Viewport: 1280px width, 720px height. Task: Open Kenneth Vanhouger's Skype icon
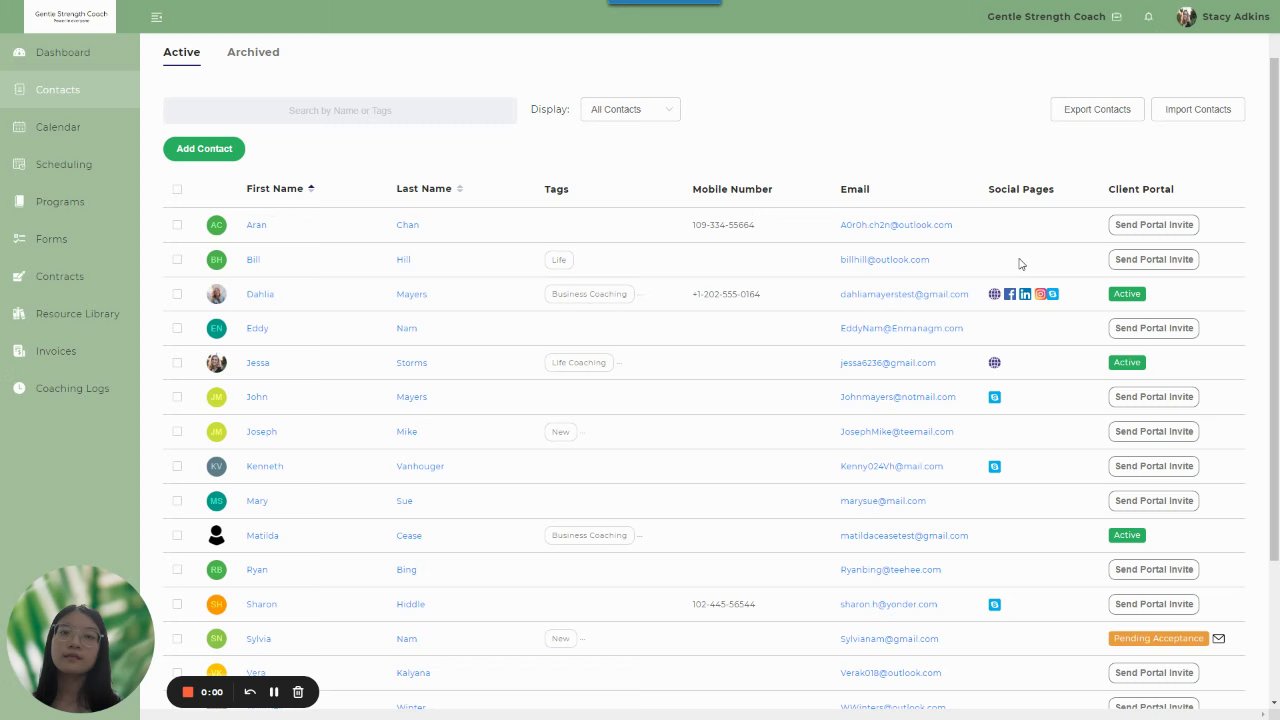(x=994, y=466)
